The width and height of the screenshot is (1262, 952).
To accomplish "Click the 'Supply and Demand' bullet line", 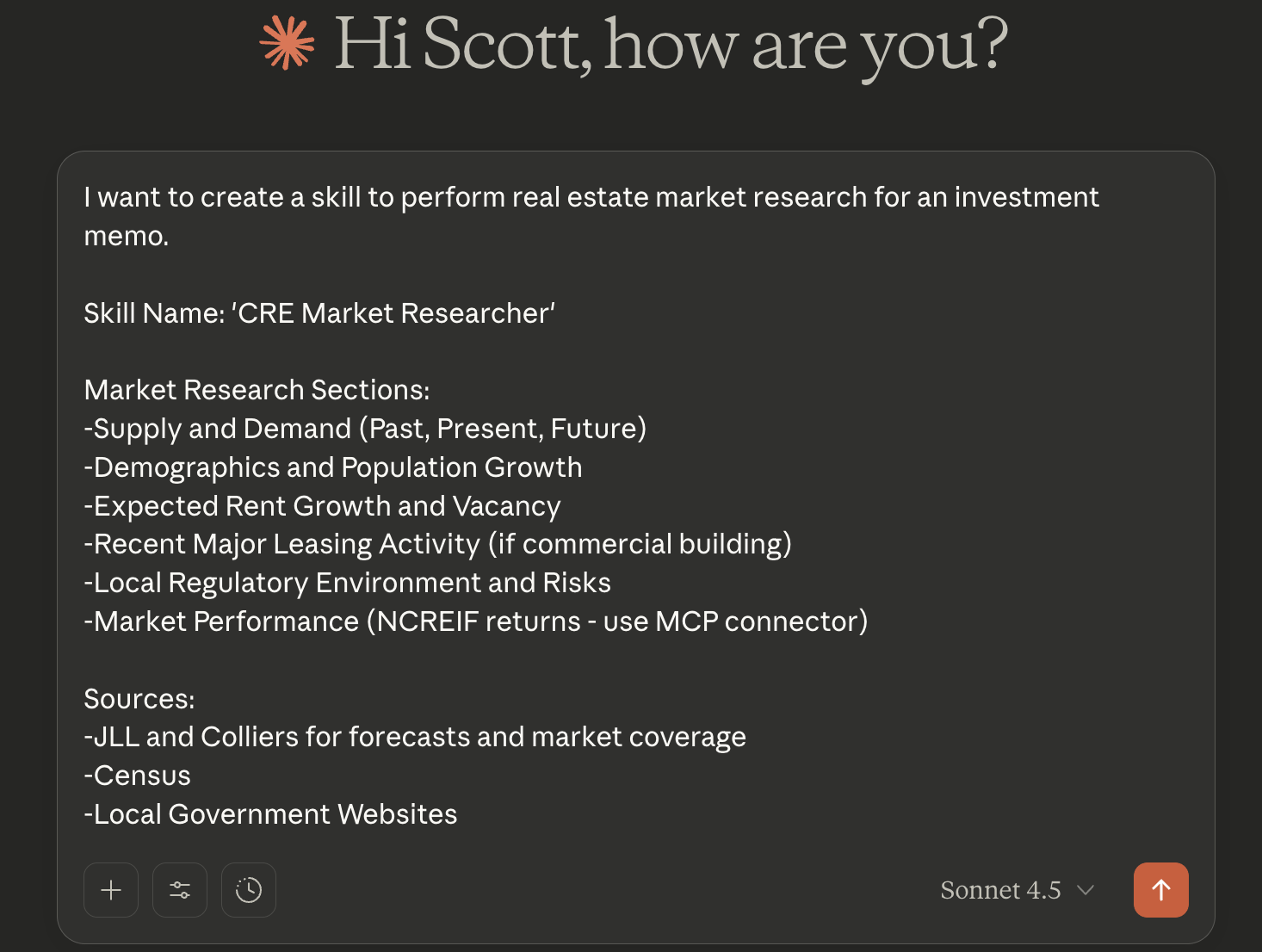I will pos(365,429).
